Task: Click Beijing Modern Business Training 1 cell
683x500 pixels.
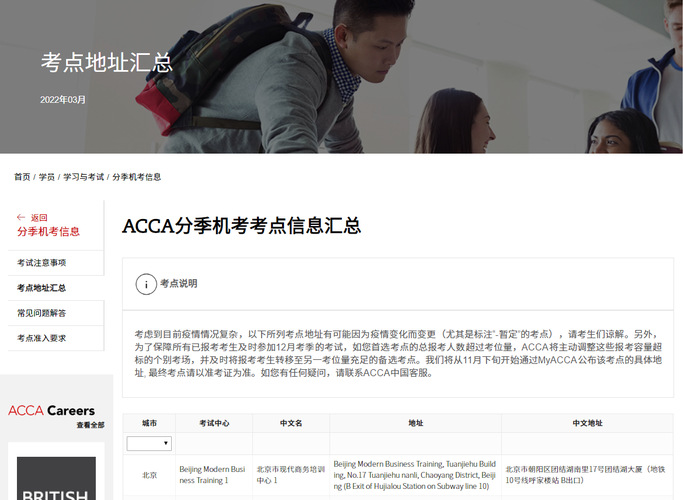Action: 211,474
